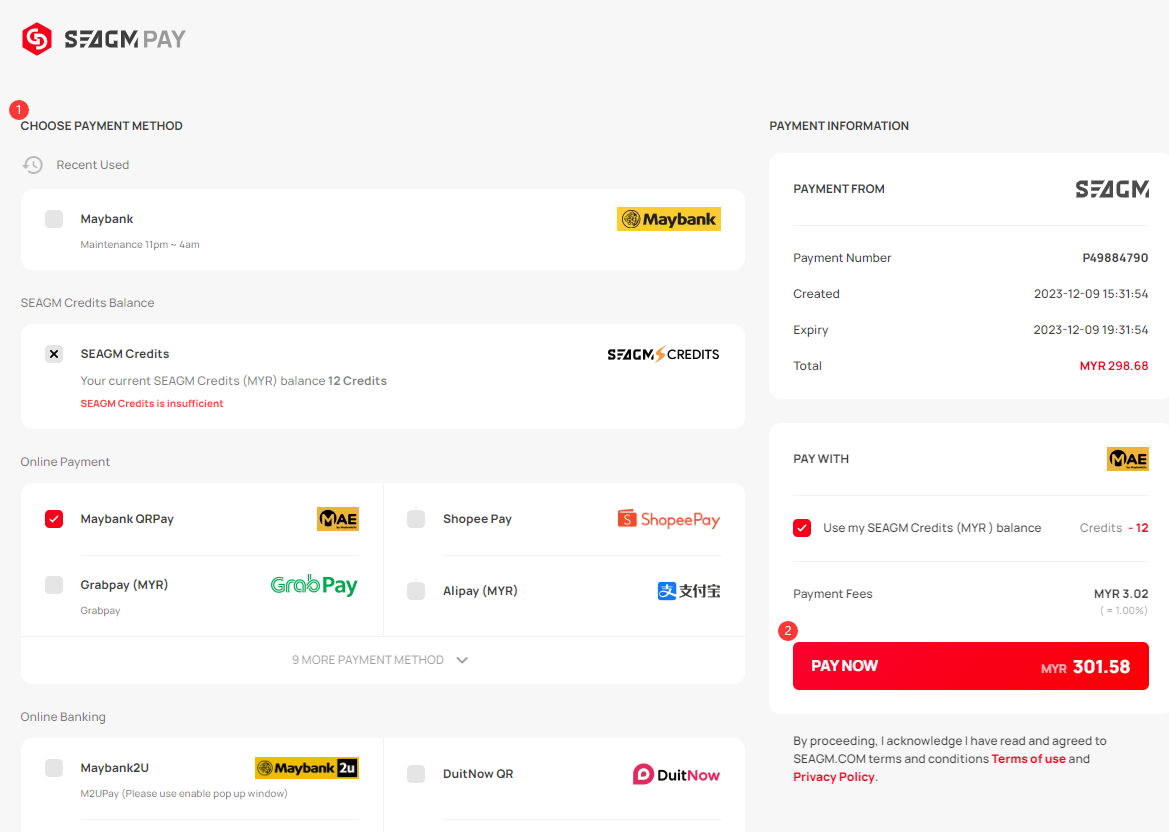Click the 'Maintenance 11pm ~ 4am' note
1169x832 pixels.
(x=140, y=245)
